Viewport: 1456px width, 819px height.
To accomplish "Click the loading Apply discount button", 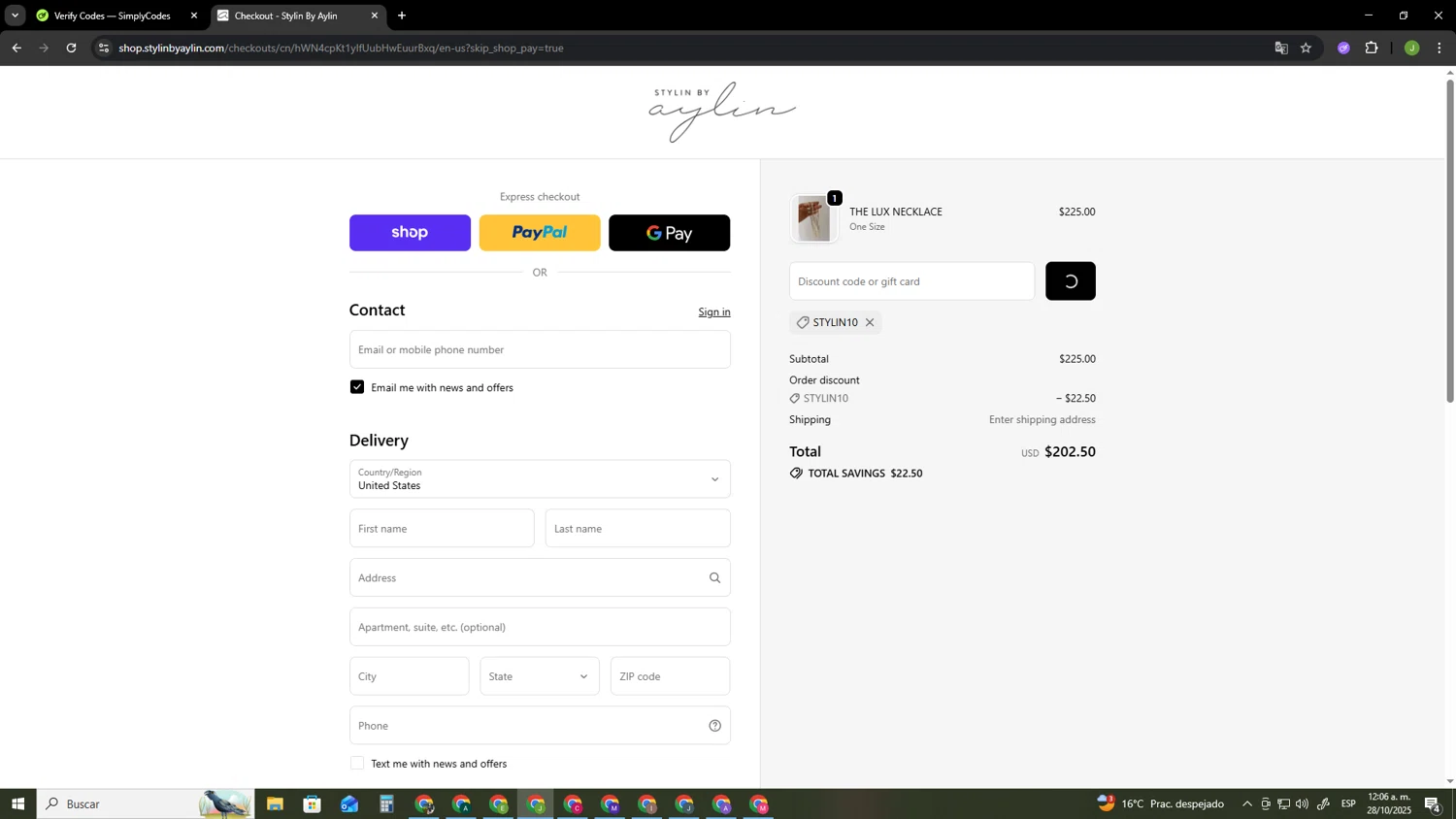I will click(x=1071, y=281).
